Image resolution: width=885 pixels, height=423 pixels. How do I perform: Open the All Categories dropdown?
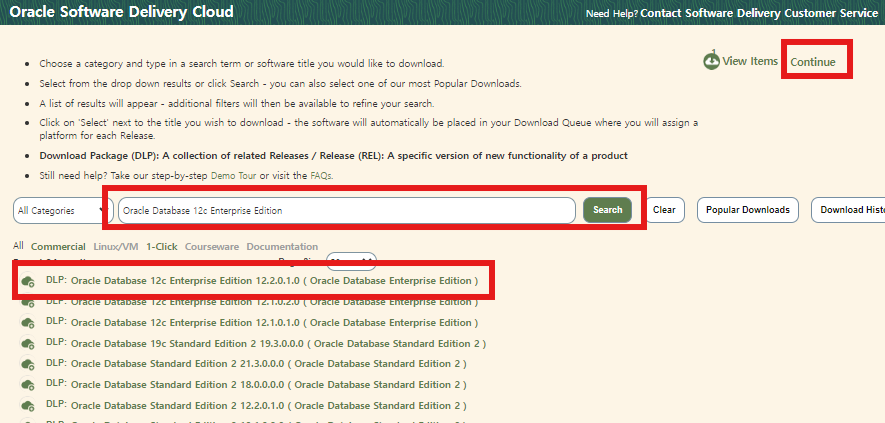[x=63, y=211]
